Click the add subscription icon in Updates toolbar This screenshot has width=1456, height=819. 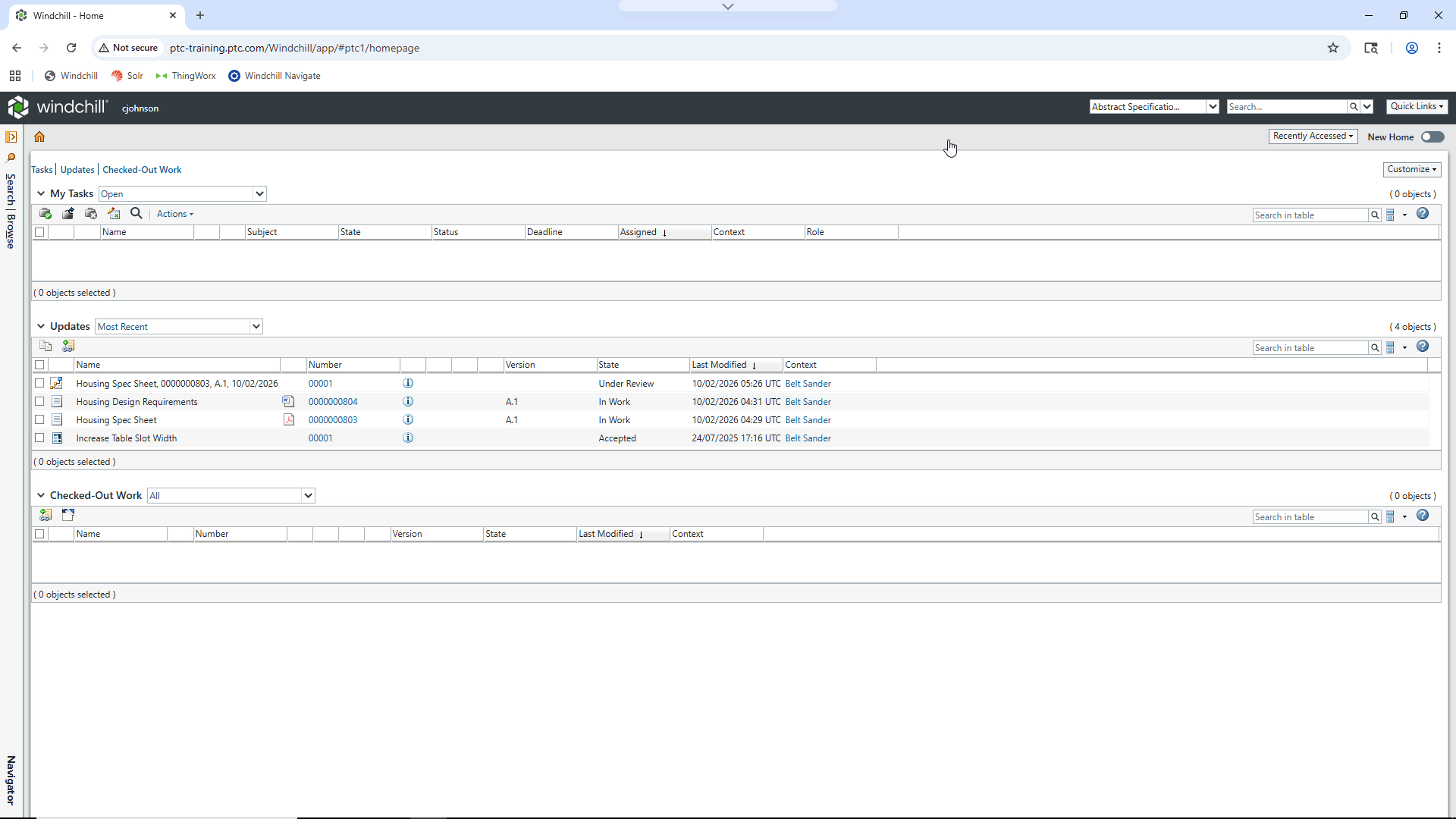click(68, 346)
